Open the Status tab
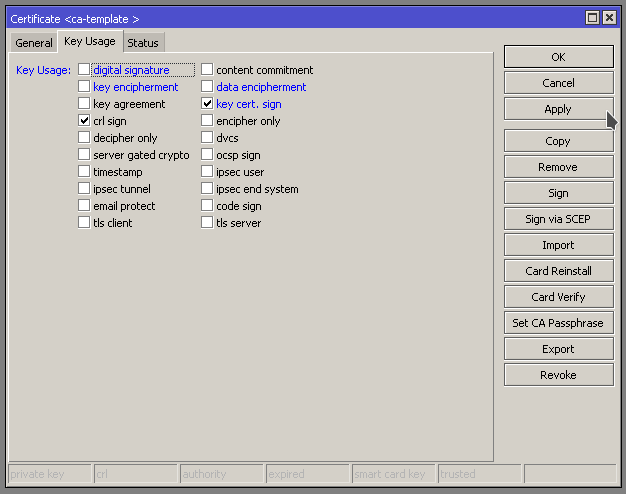 pyautogui.click(x=142, y=43)
